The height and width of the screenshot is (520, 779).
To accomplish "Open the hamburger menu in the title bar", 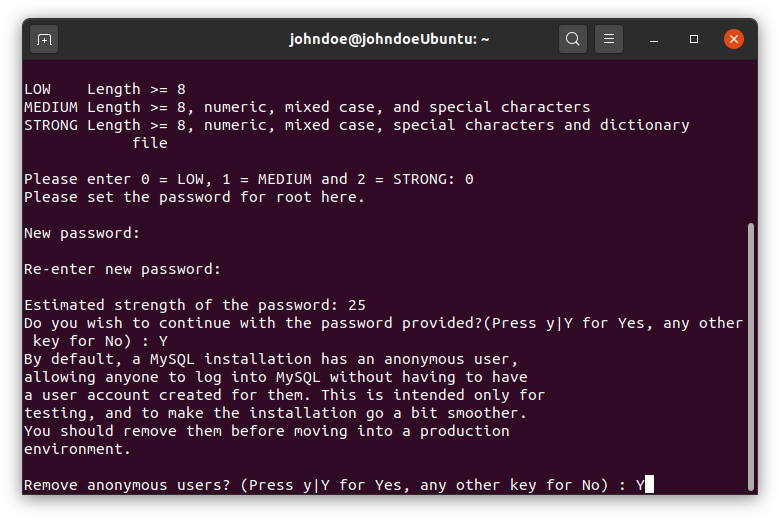I will point(609,39).
